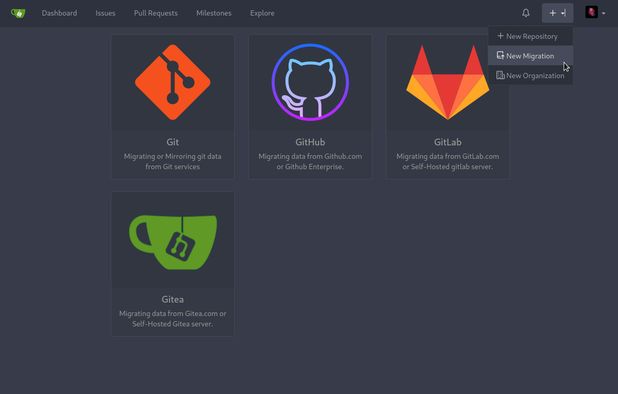Toggle the plus create dropdown
The image size is (618, 394).
coord(557,13)
